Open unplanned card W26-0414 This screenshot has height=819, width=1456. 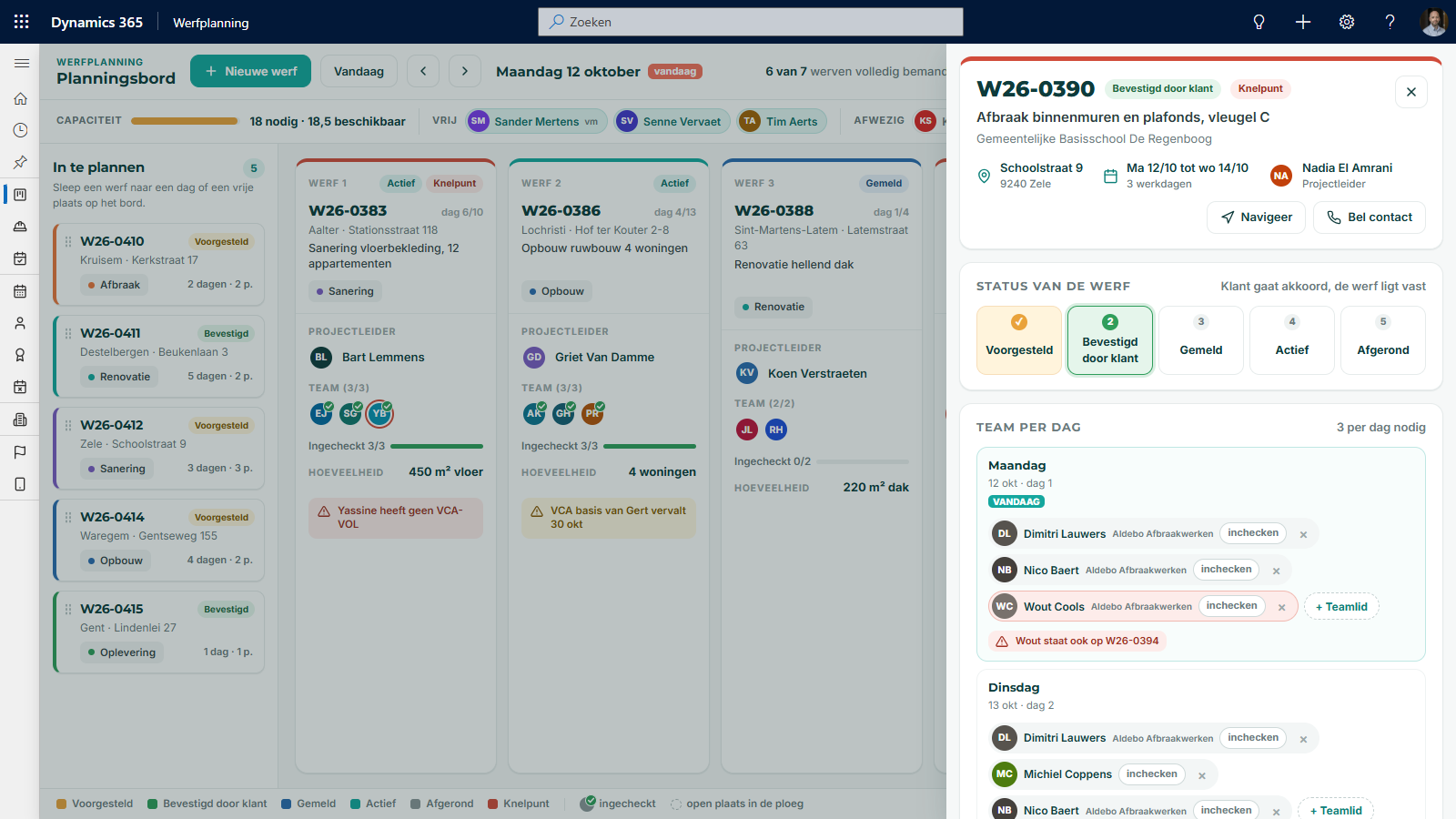159,540
